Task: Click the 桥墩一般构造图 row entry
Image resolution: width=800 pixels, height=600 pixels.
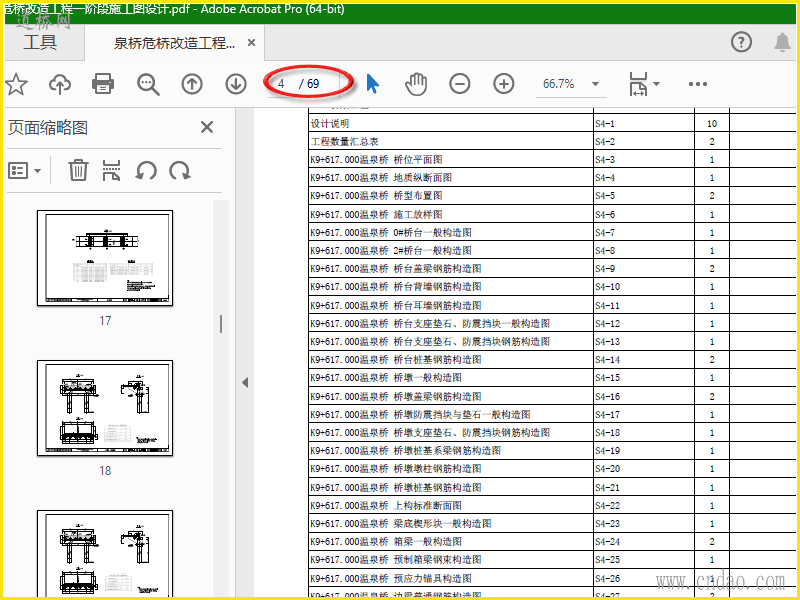Action: pos(386,378)
